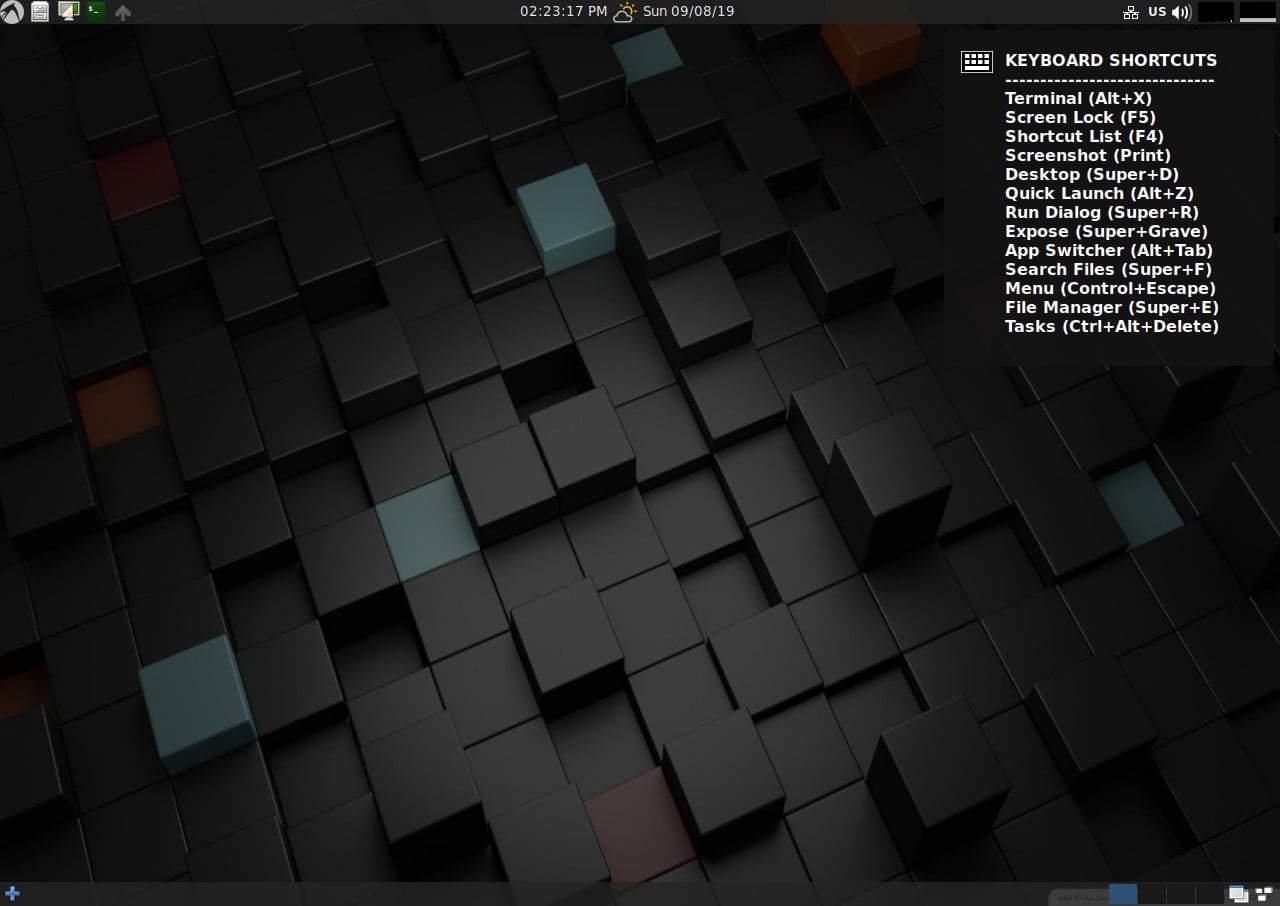Click the date Sun 09/08/19
Image resolution: width=1280 pixels, height=906 pixels.
click(689, 12)
